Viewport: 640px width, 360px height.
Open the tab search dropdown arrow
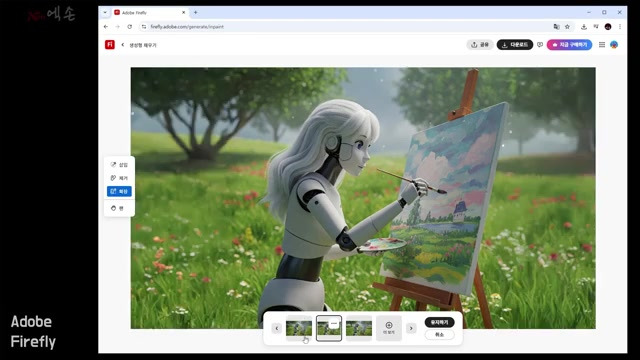(x=105, y=13)
